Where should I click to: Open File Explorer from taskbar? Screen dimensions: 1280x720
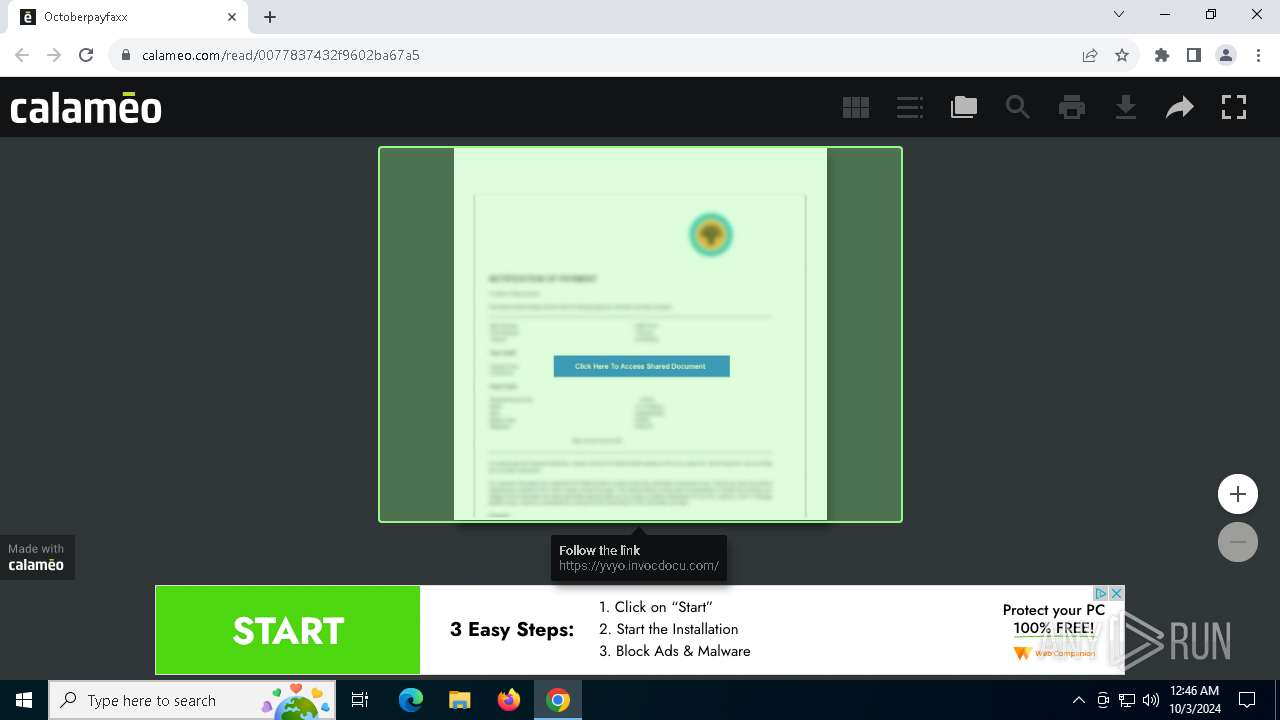click(x=459, y=700)
